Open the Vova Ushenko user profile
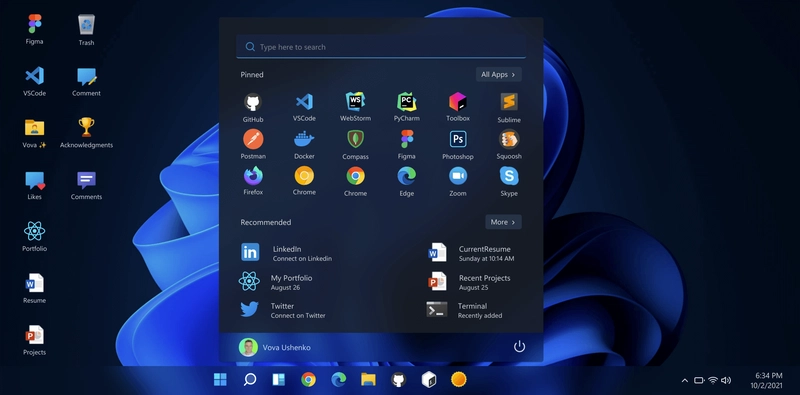 (274, 348)
